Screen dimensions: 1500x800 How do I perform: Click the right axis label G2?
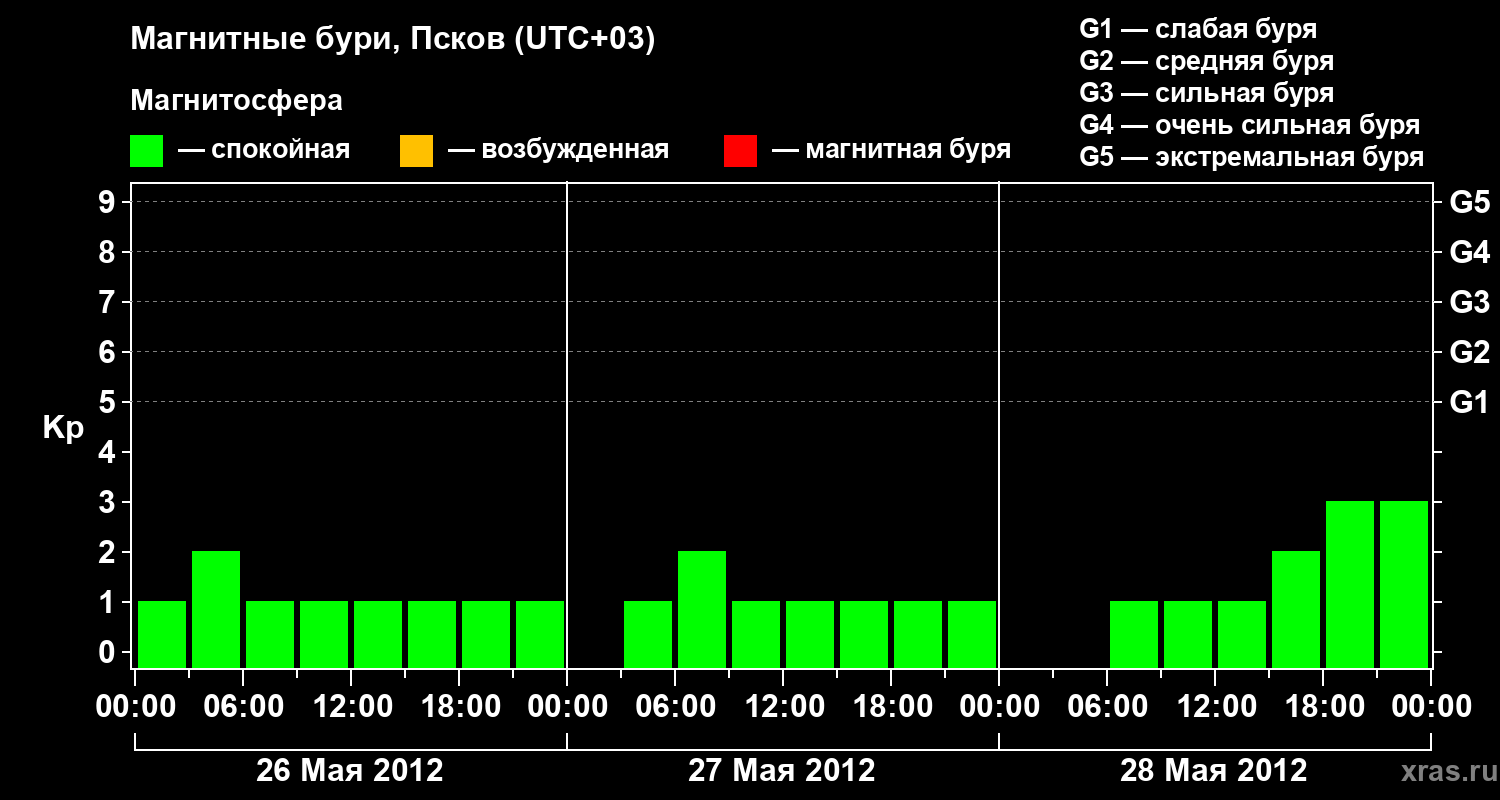[1469, 352]
